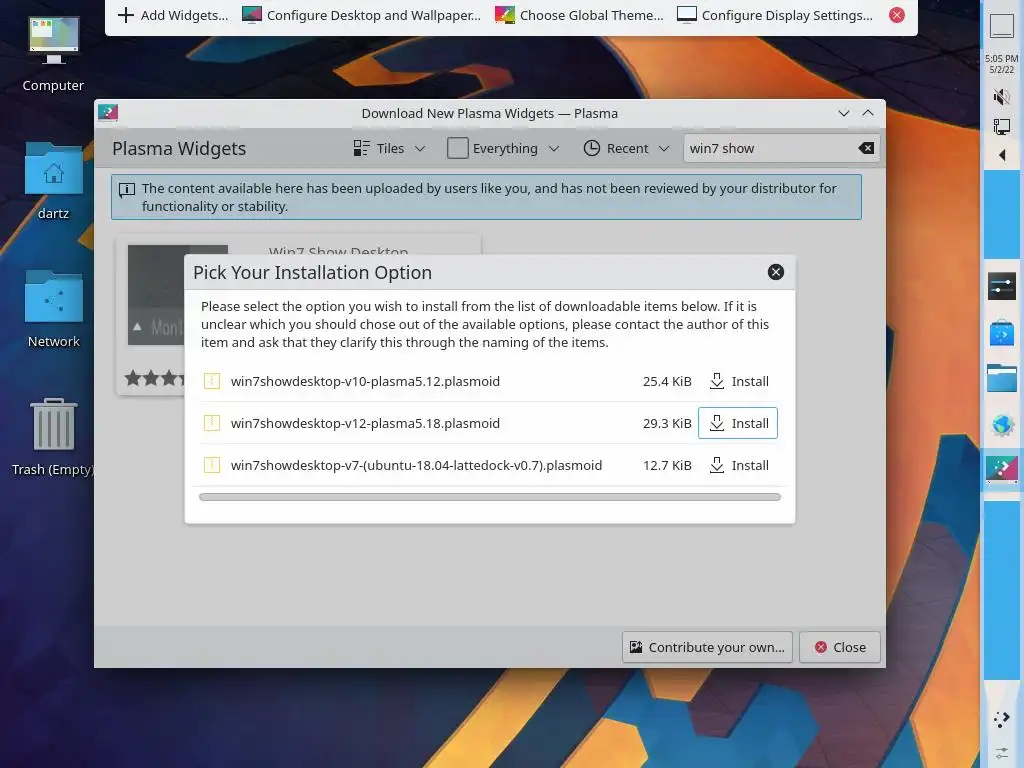Open Add Widgets from desktop toolbar

pyautogui.click(x=173, y=15)
